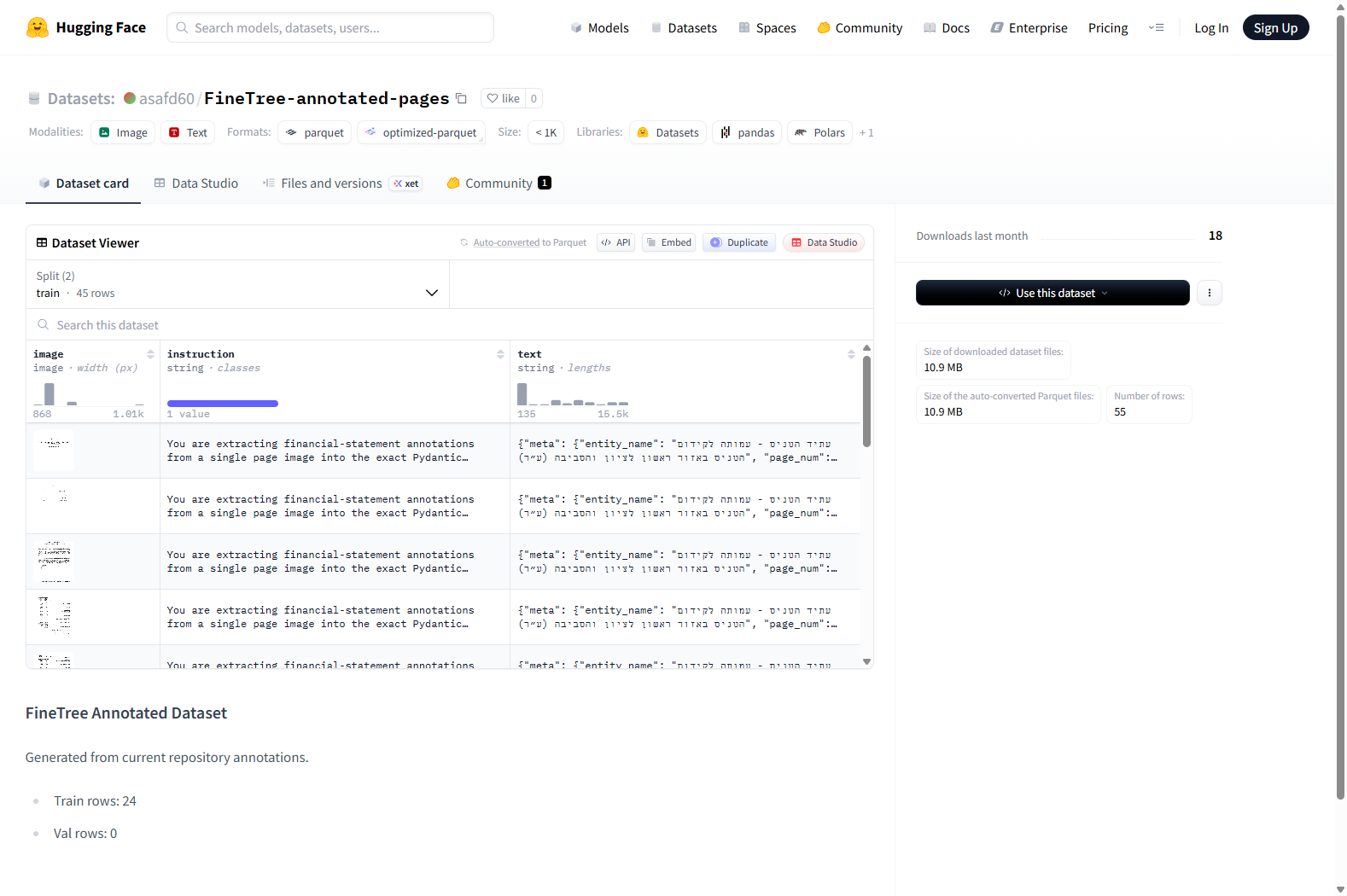Open Docs in the top navigation
This screenshot has height=896, width=1347.
click(x=947, y=27)
